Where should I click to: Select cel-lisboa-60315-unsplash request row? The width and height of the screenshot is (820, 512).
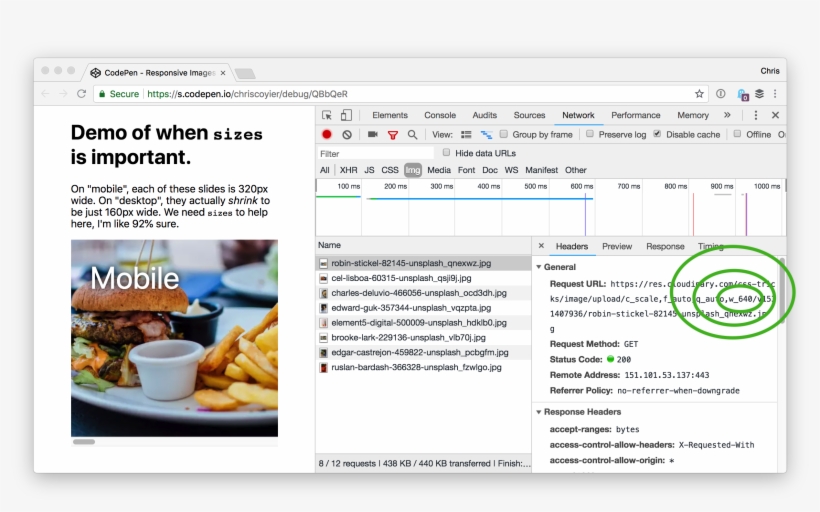tap(400, 278)
